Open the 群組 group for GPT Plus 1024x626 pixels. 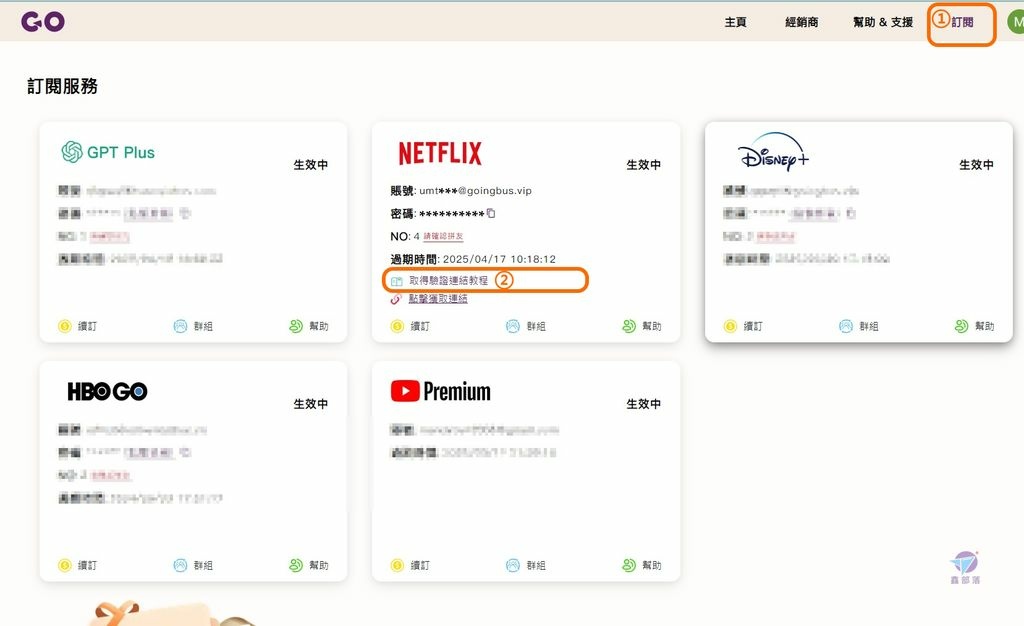pyautogui.click(x=193, y=326)
